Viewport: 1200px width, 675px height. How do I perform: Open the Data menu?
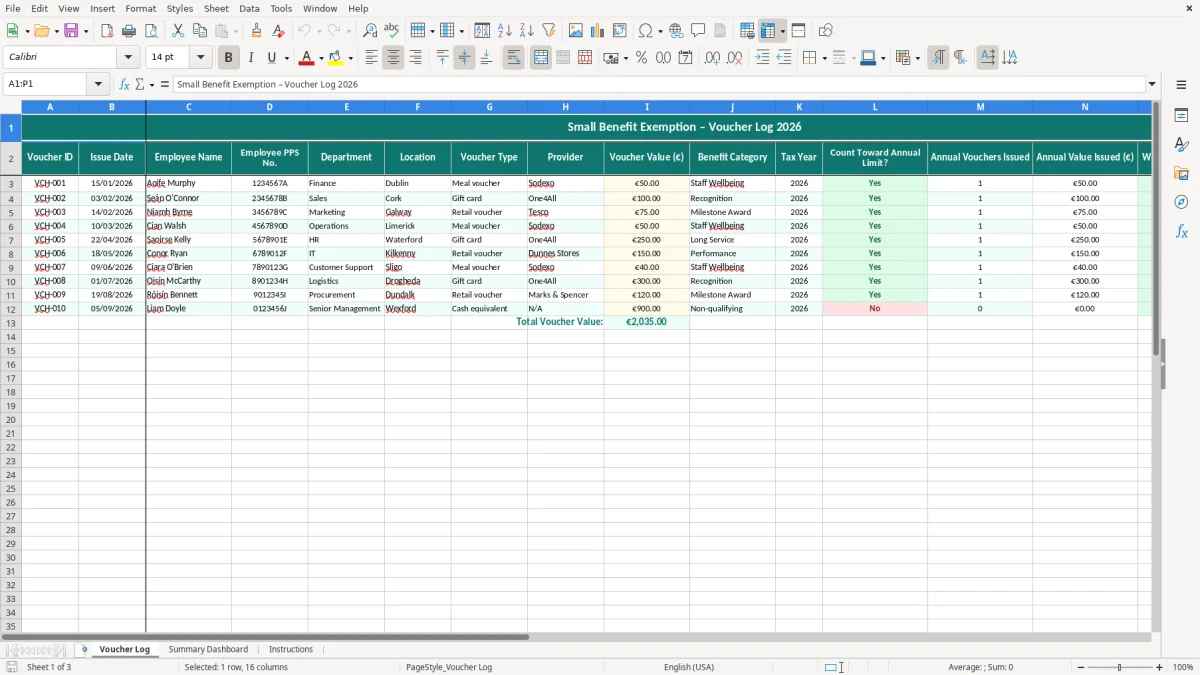(249, 8)
